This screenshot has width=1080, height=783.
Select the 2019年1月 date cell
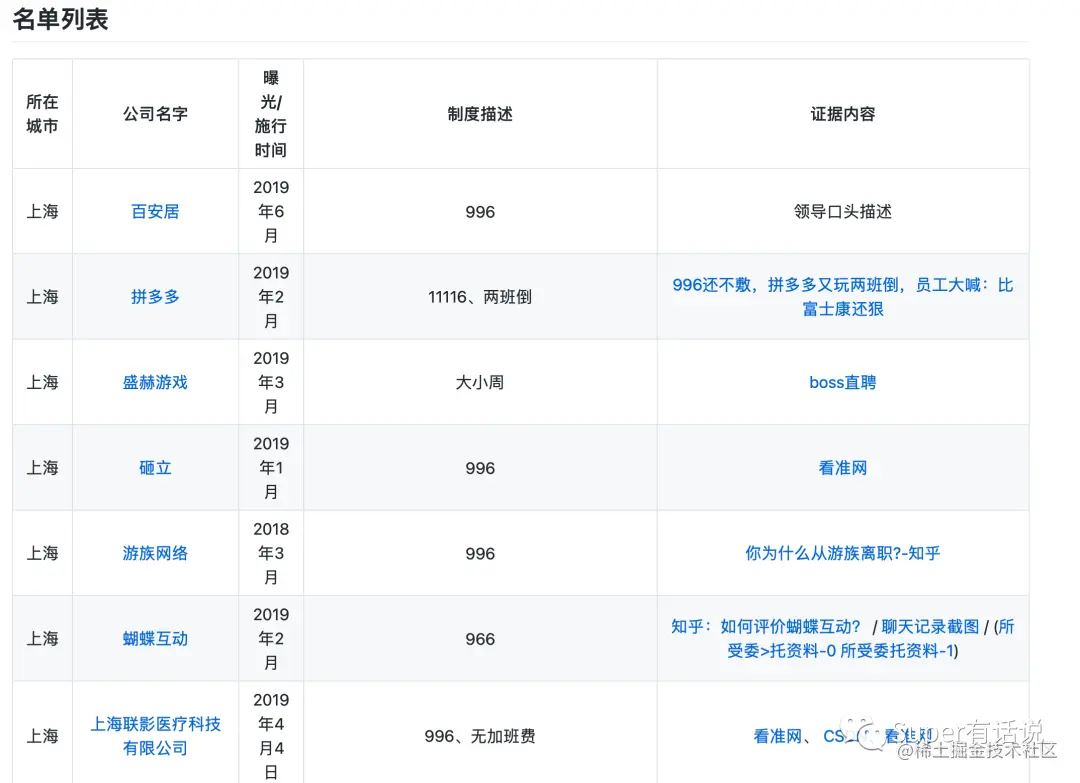pyautogui.click(x=271, y=468)
